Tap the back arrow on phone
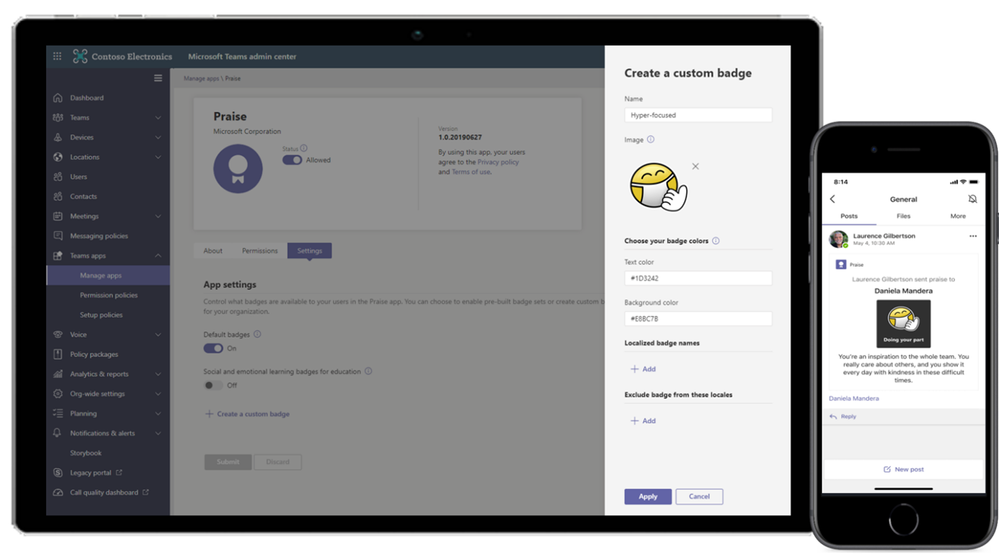Viewport: 999px width, 554px height. pos(832,199)
